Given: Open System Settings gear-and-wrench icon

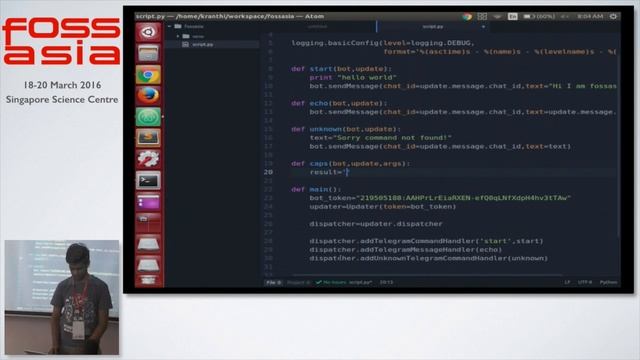Looking at the screenshot, I should 148,159.
